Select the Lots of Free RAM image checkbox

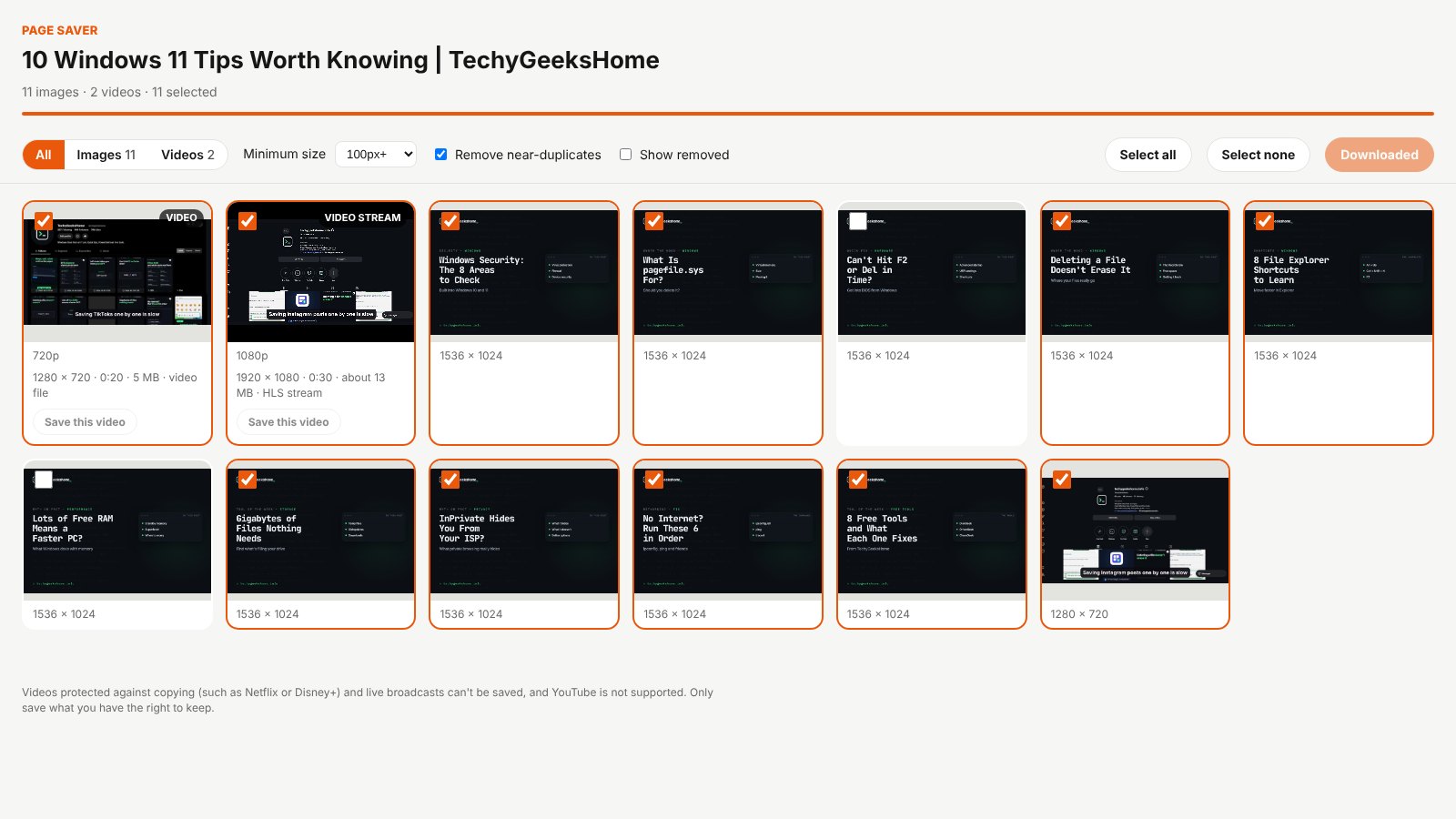click(x=44, y=480)
